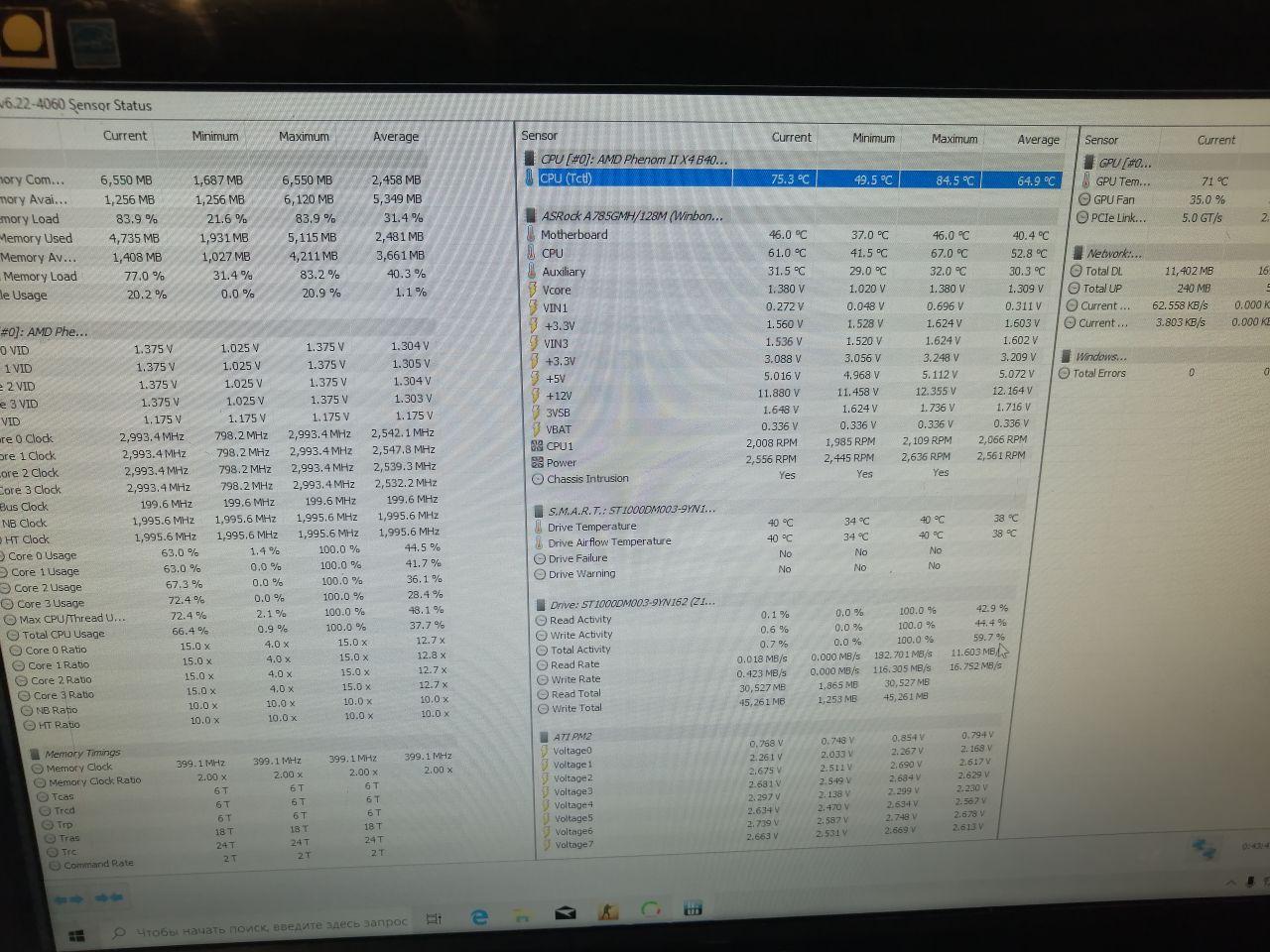1270x952 pixels.
Task: Select the 'Memory Timings' group header
Action: coord(82,754)
